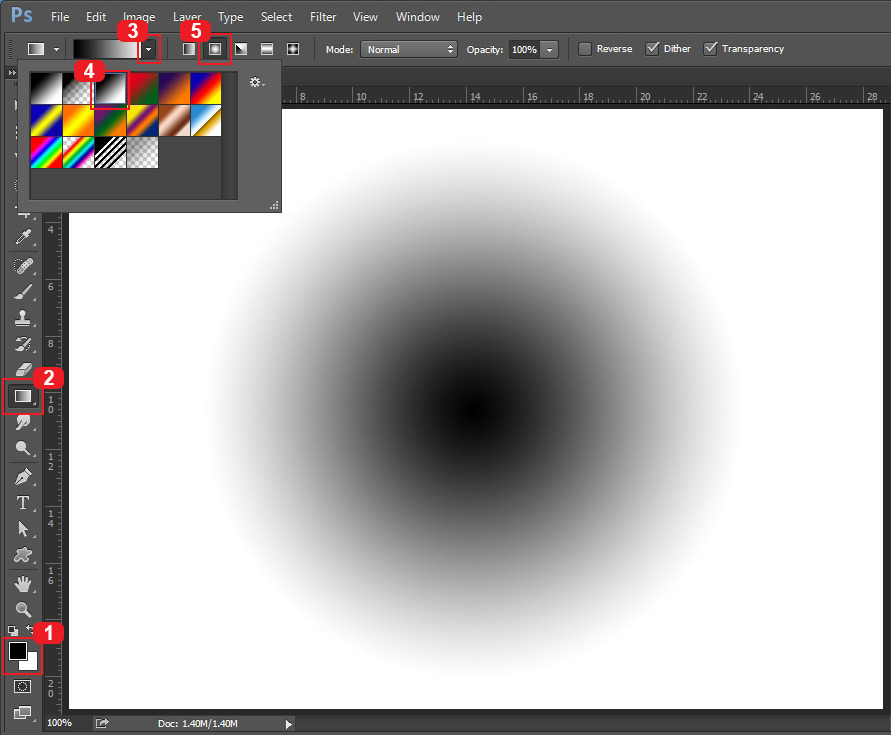Screen dimensions: 891x735
Task: Toggle the Transparency checkbox
Action: (x=710, y=49)
